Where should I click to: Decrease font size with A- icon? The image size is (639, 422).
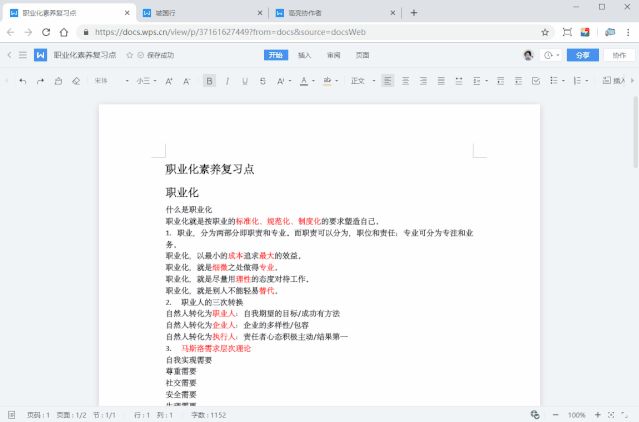coord(187,81)
